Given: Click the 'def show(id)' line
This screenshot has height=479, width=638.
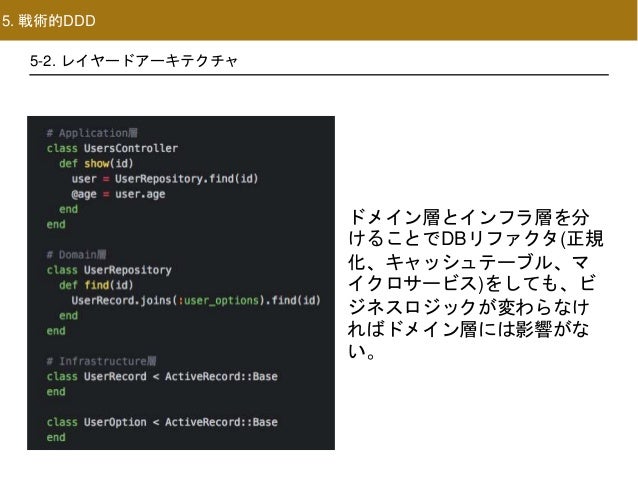Looking at the screenshot, I should pos(96,164).
